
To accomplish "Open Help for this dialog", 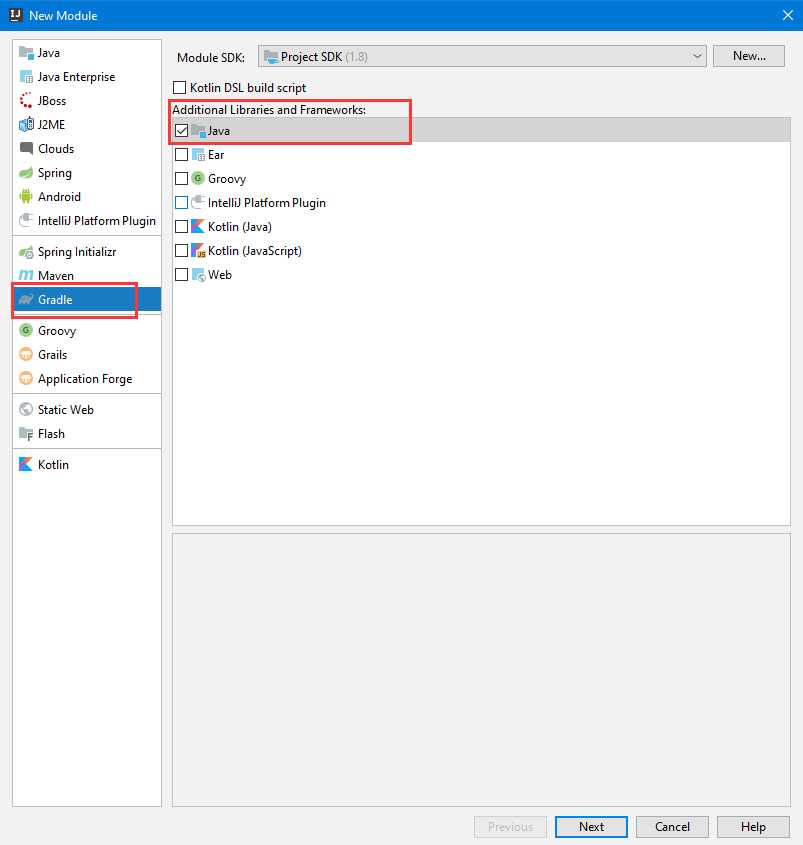I will (x=753, y=827).
